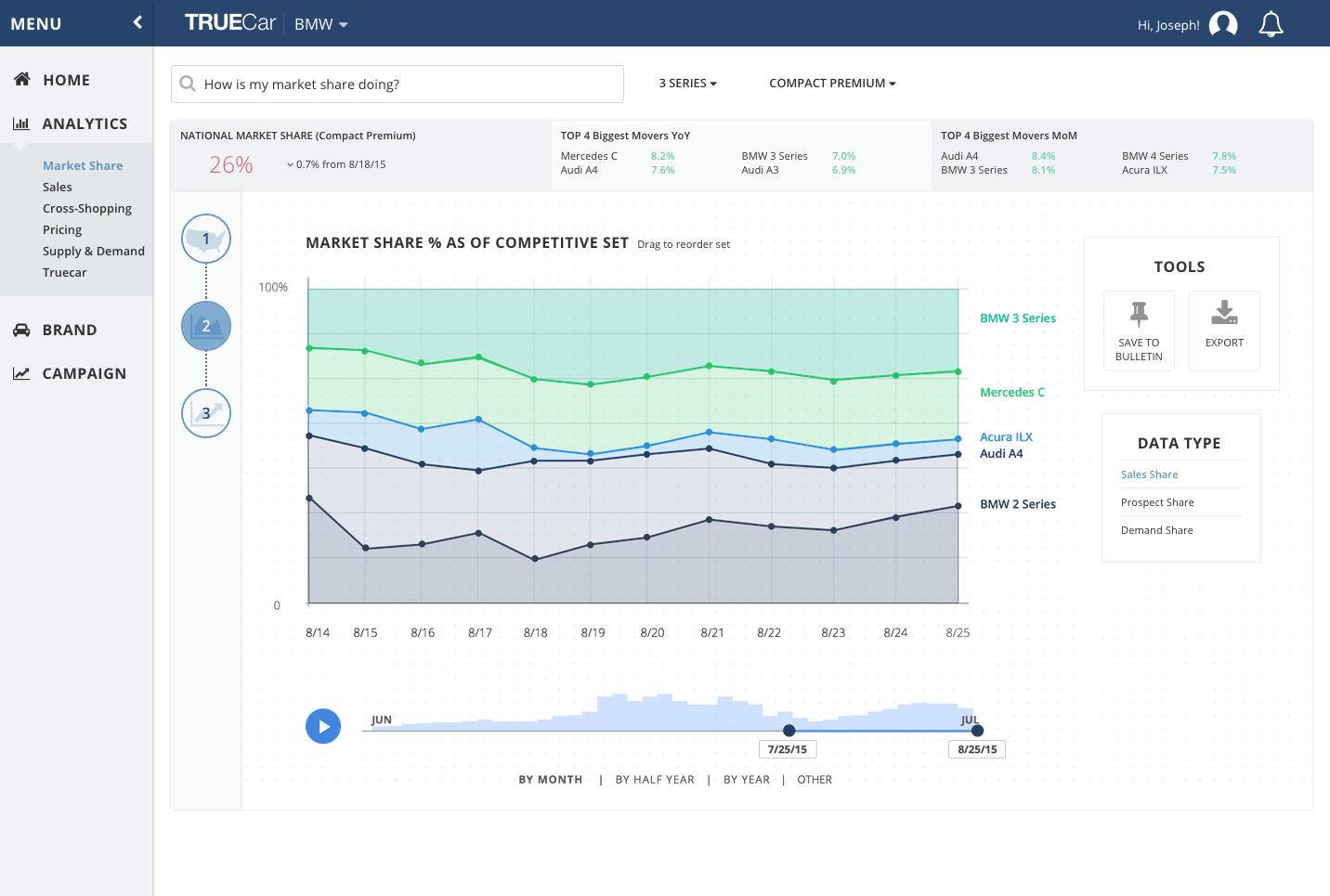Click the Mercedes C 8.2% YoY mover
This screenshot has height=896, width=1330.
point(618,156)
